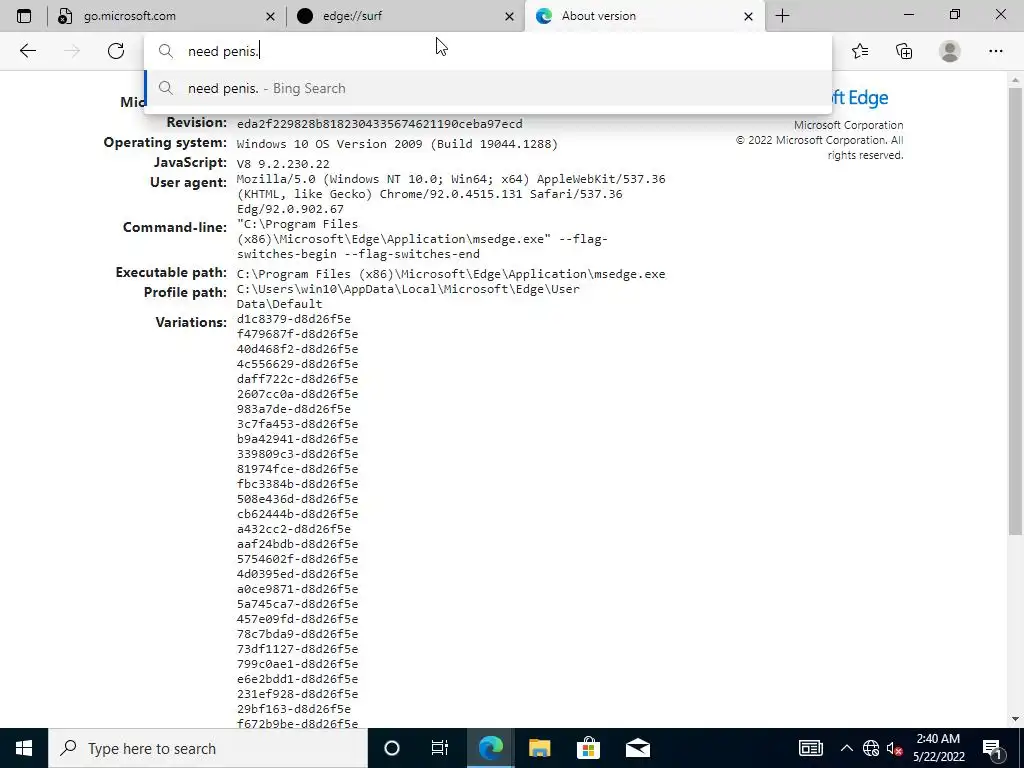Restore down the Edge window
This screenshot has height=768, width=1024.
[955, 14]
